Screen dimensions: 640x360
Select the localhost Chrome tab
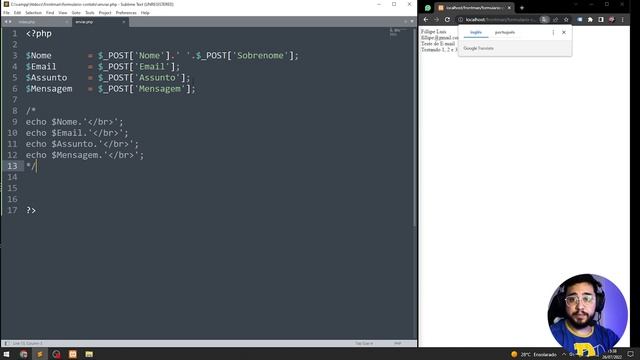pos(473,8)
